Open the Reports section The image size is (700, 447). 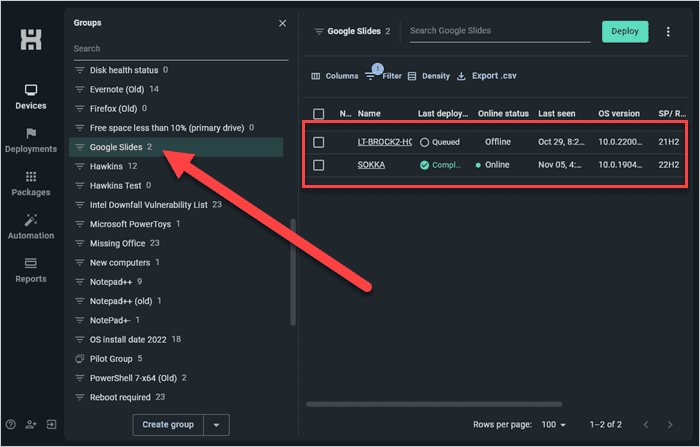tap(31, 270)
